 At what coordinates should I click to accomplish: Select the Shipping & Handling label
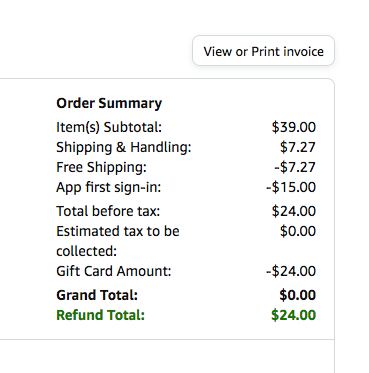[124, 147]
